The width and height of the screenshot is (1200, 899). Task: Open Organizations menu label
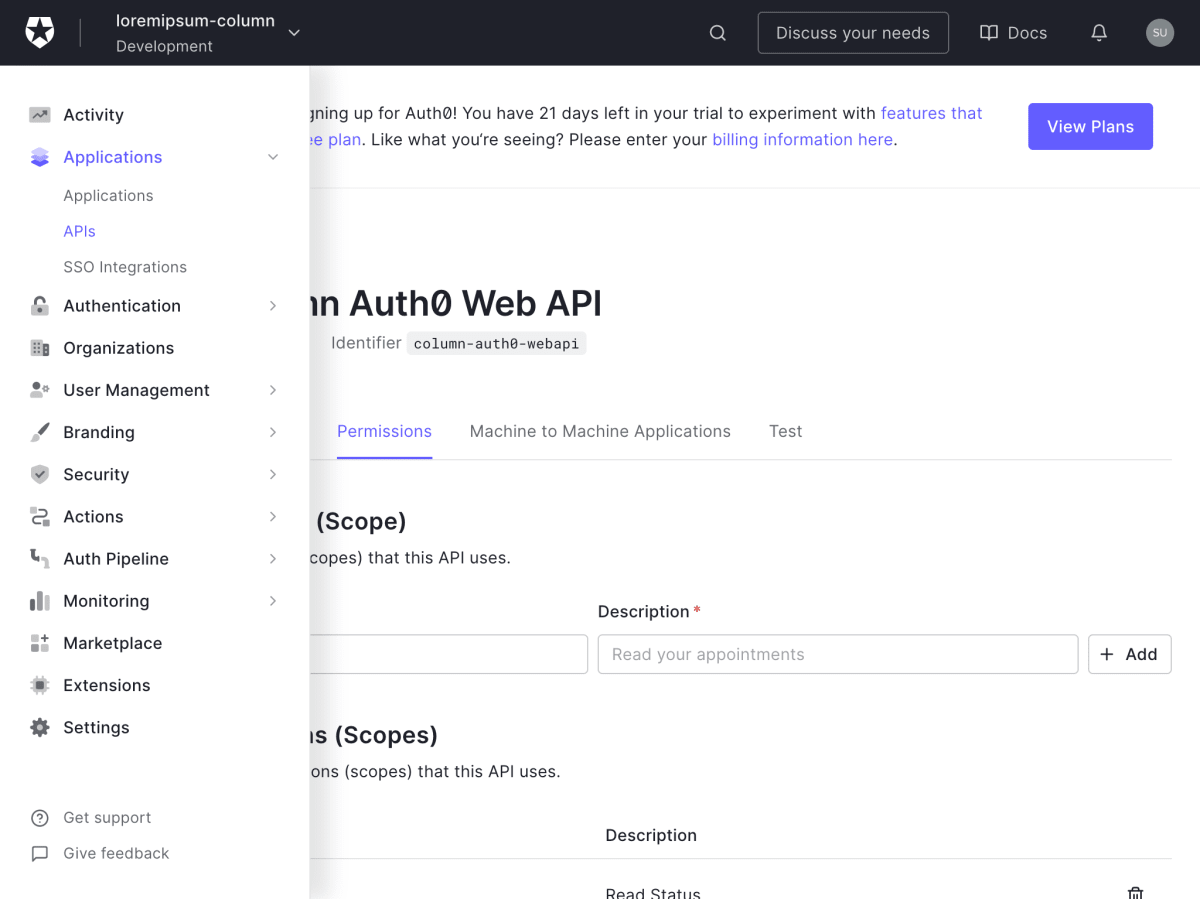[119, 348]
